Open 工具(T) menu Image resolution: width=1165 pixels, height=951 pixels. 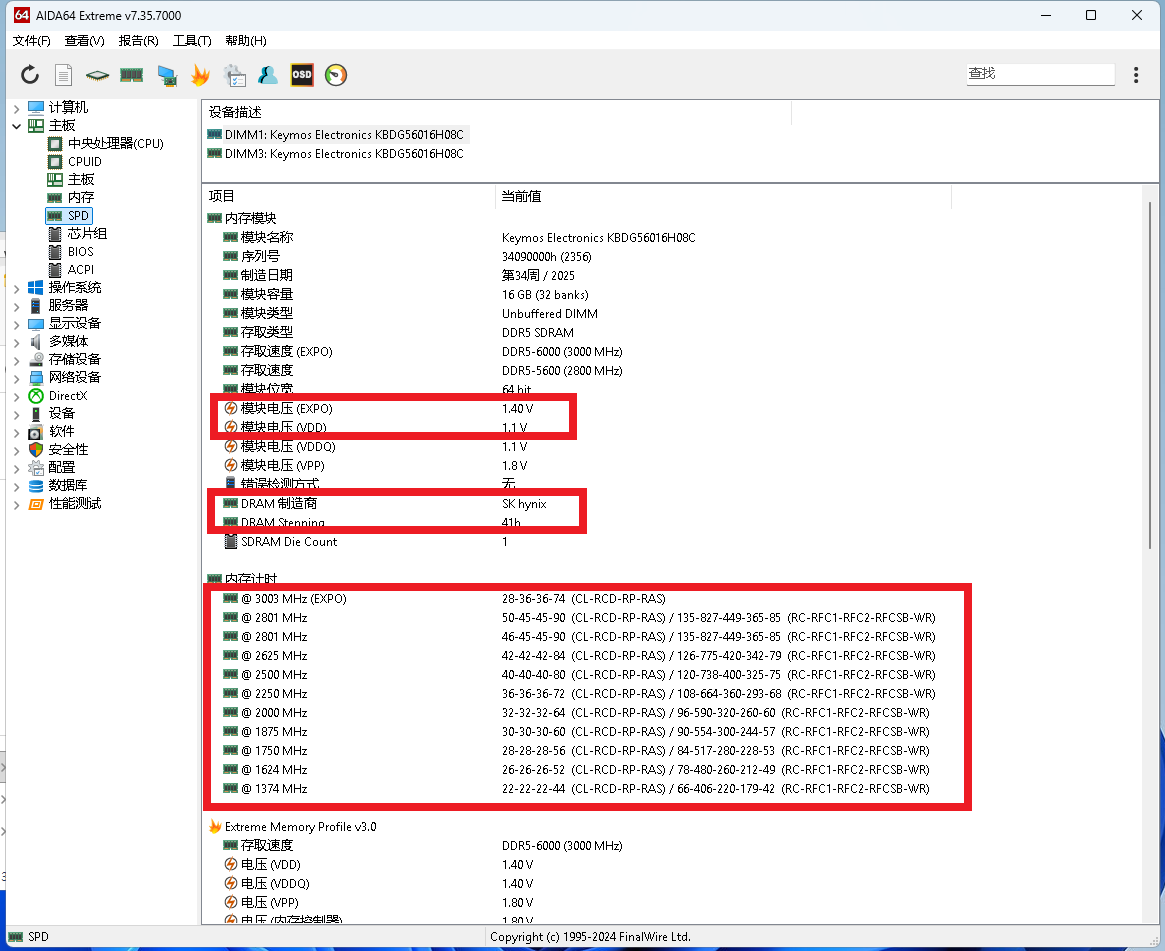192,41
